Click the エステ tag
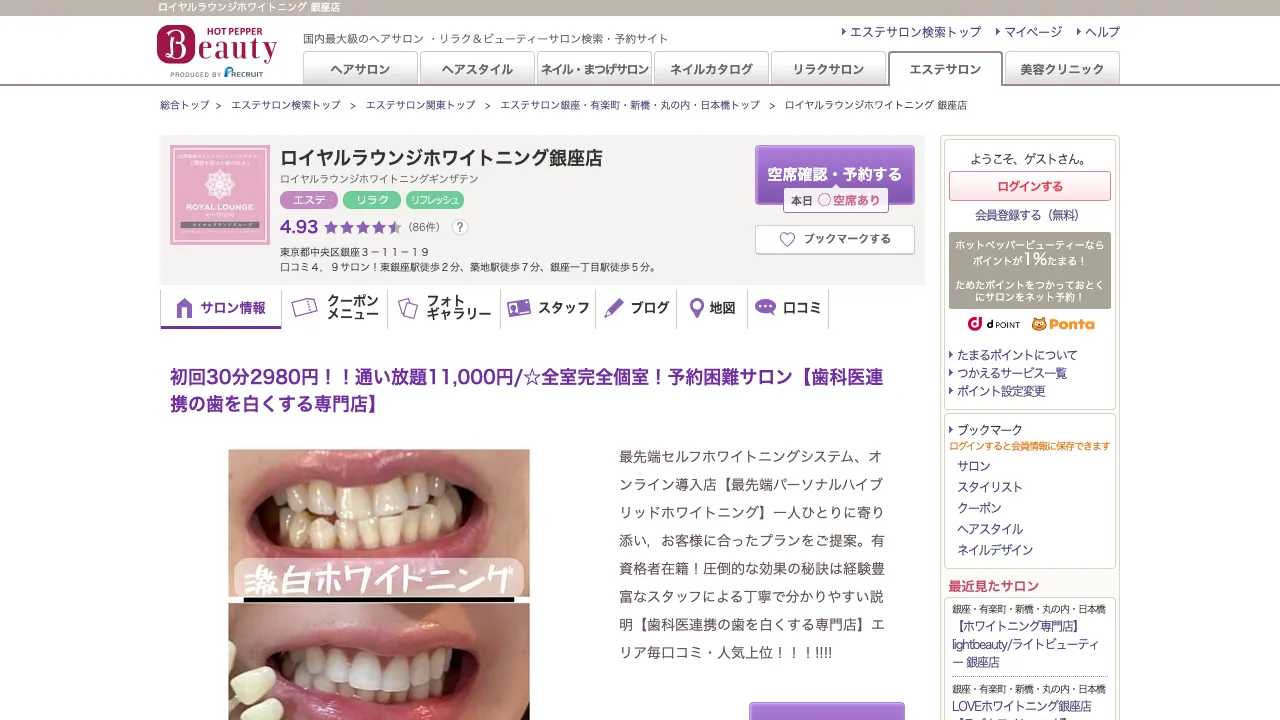1280x720 pixels. [309, 200]
